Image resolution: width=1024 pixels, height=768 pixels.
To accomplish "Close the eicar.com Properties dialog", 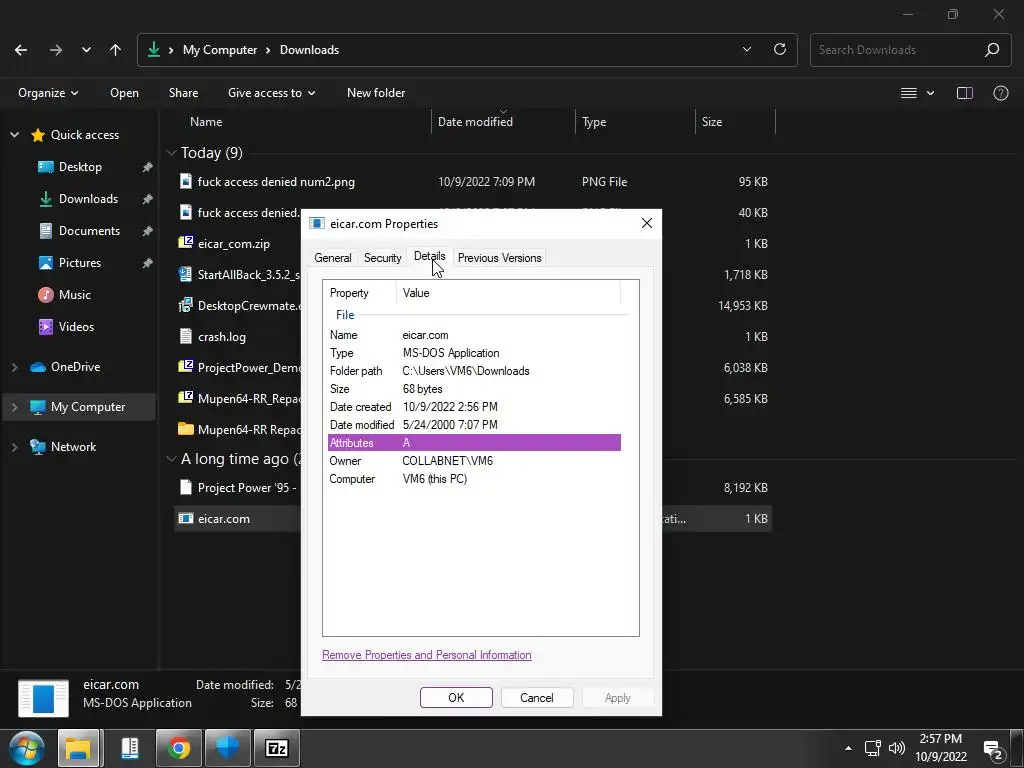I will tap(647, 223).
